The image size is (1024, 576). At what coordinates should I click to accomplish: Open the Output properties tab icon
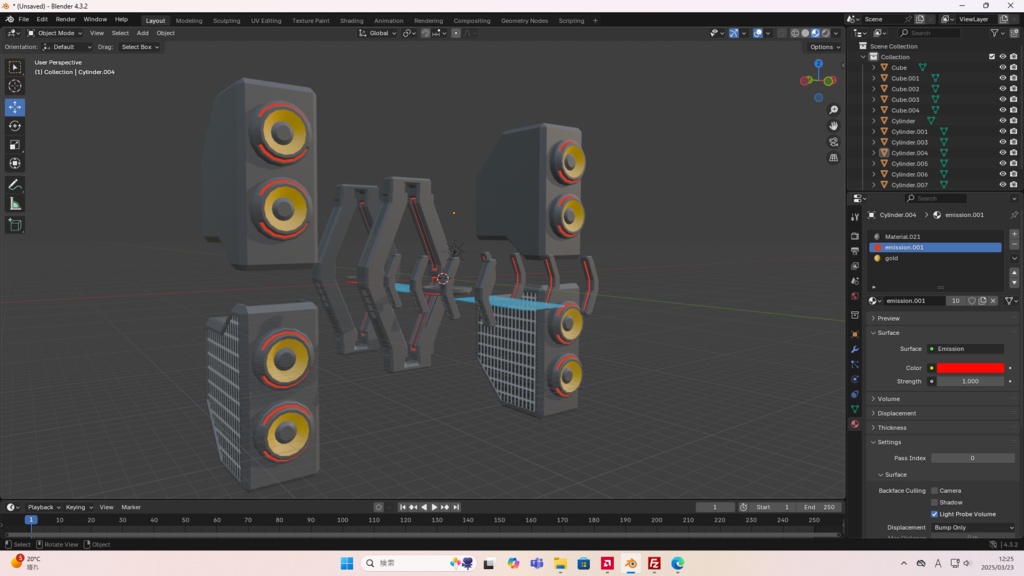[854, 251]
